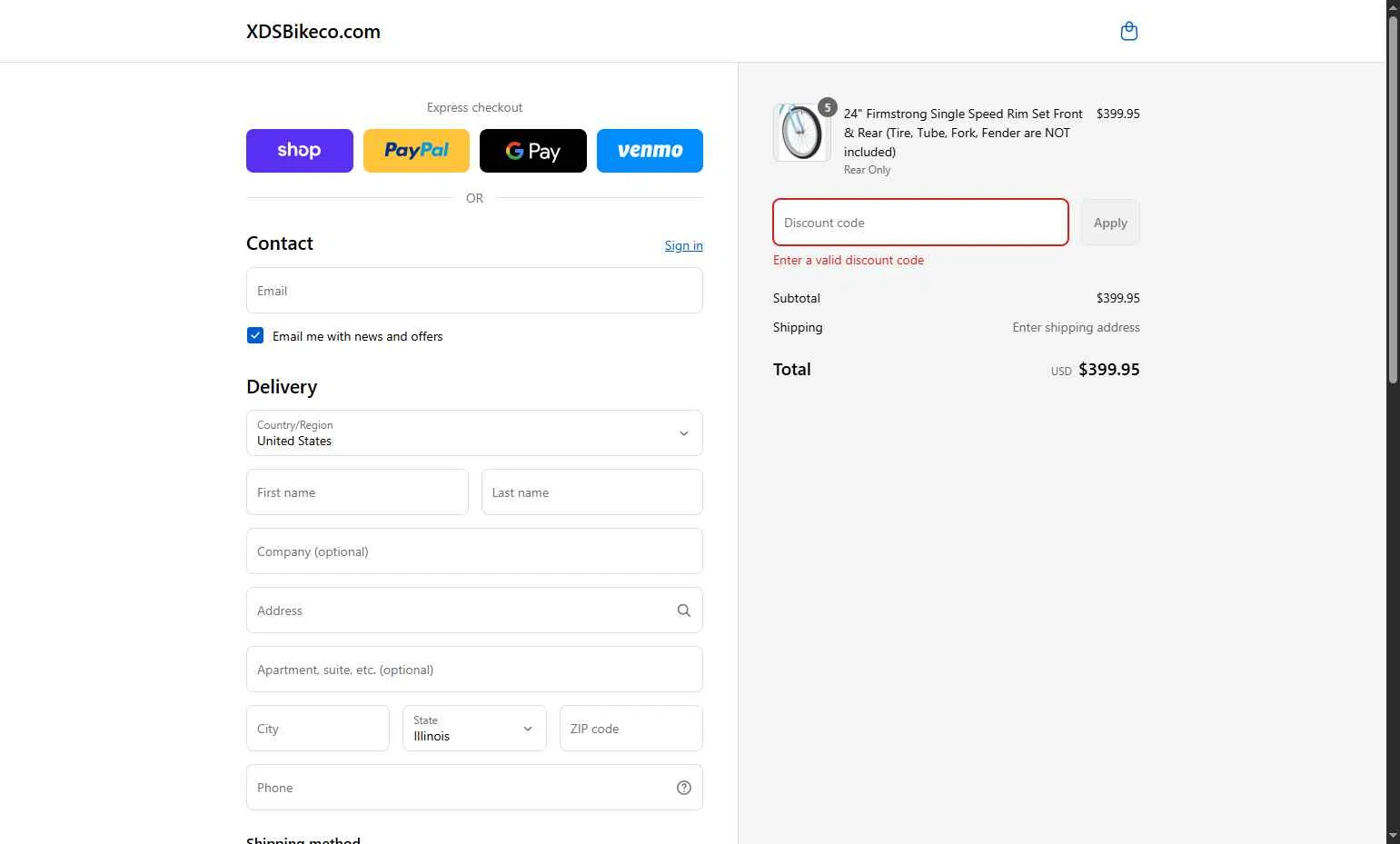Focus the Company (optional) field
This screenshot has height=844, width=1400.
(x=474, y=551)
